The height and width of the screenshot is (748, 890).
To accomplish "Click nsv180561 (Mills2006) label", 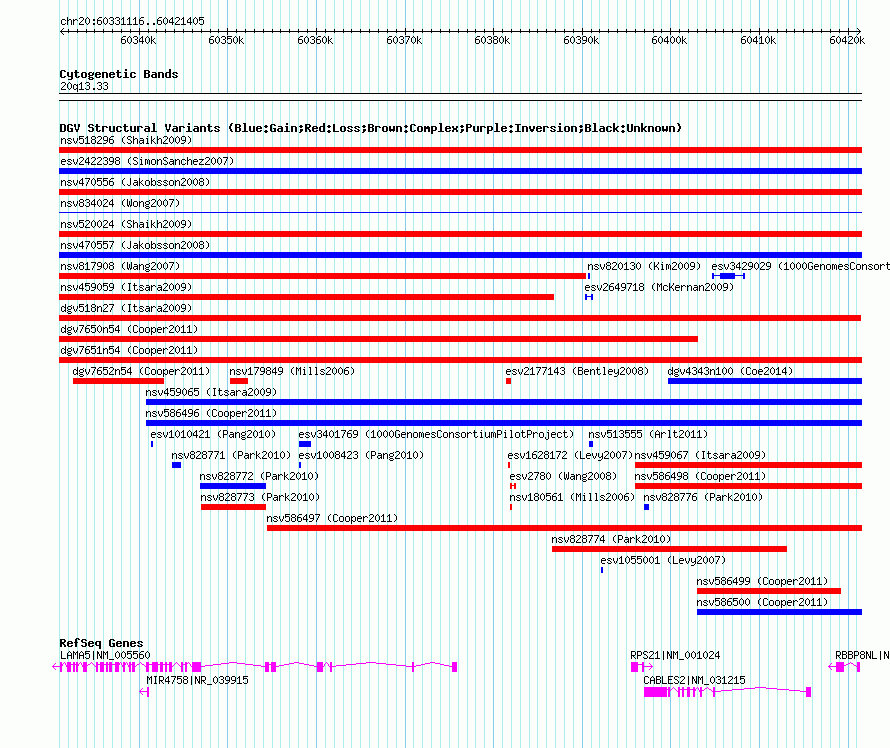I will (x=572, y=497).
